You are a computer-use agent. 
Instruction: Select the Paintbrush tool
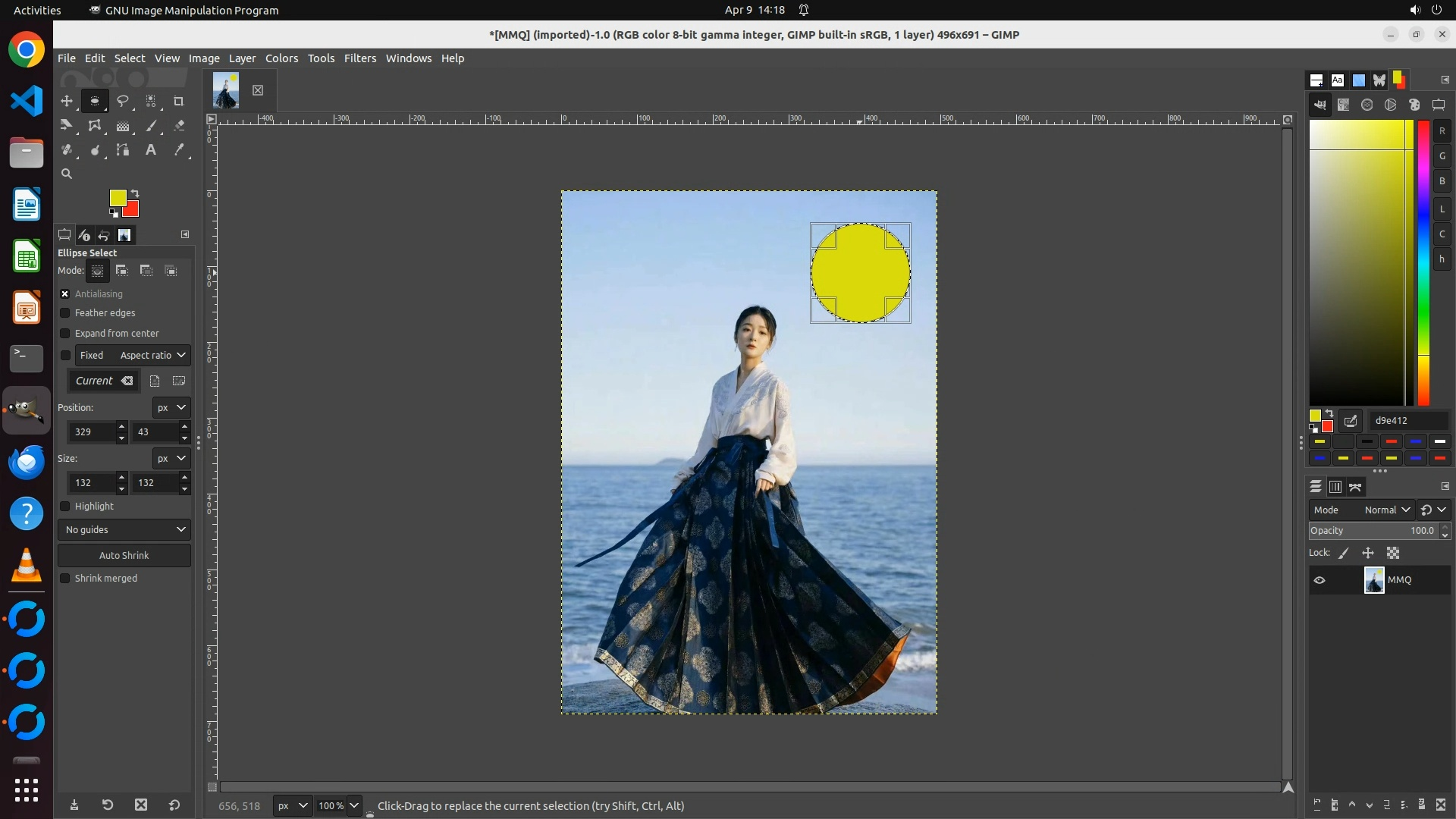(x=152, y=126)
